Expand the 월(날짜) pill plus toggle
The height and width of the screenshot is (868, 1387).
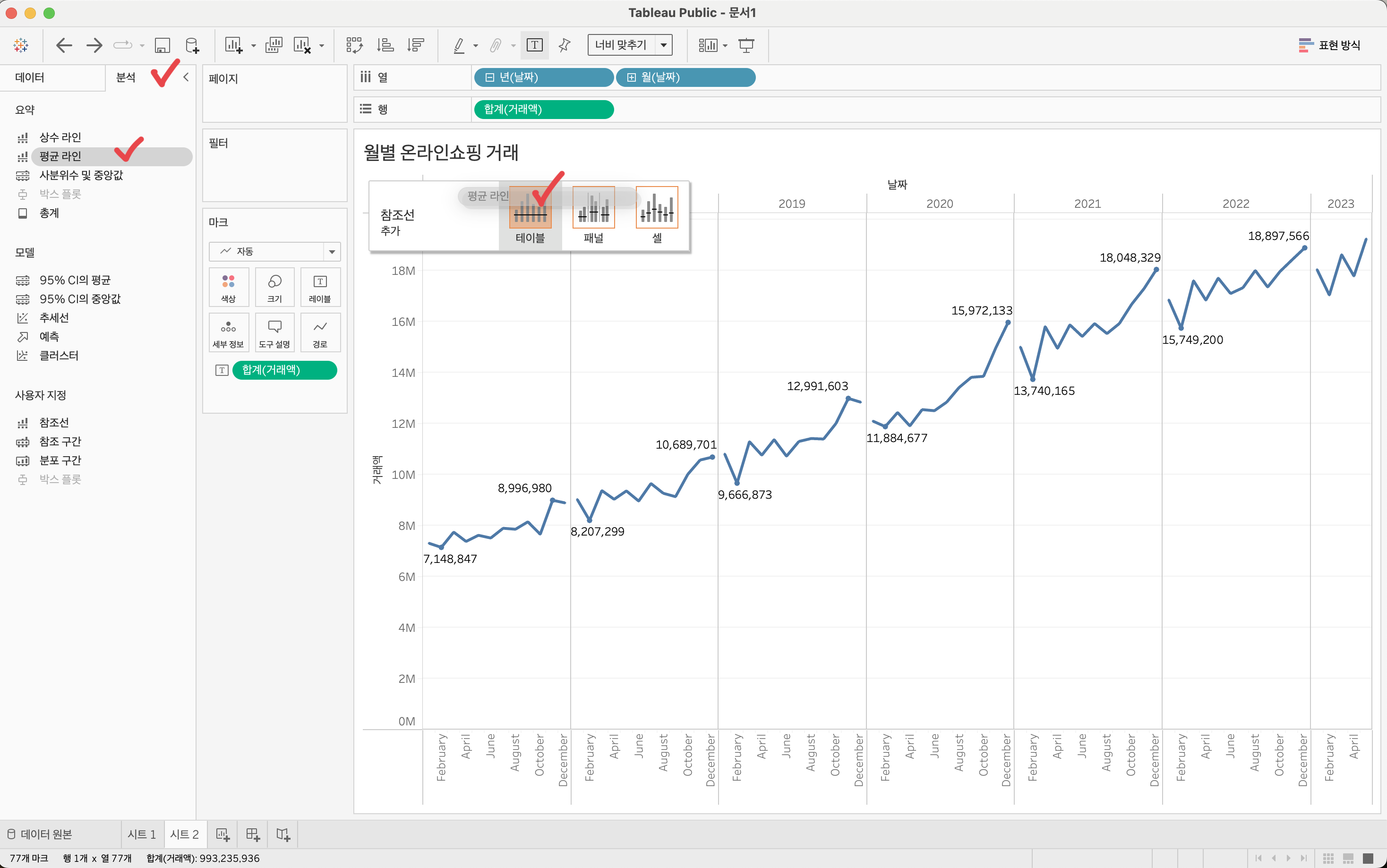[x=632, y=77]
